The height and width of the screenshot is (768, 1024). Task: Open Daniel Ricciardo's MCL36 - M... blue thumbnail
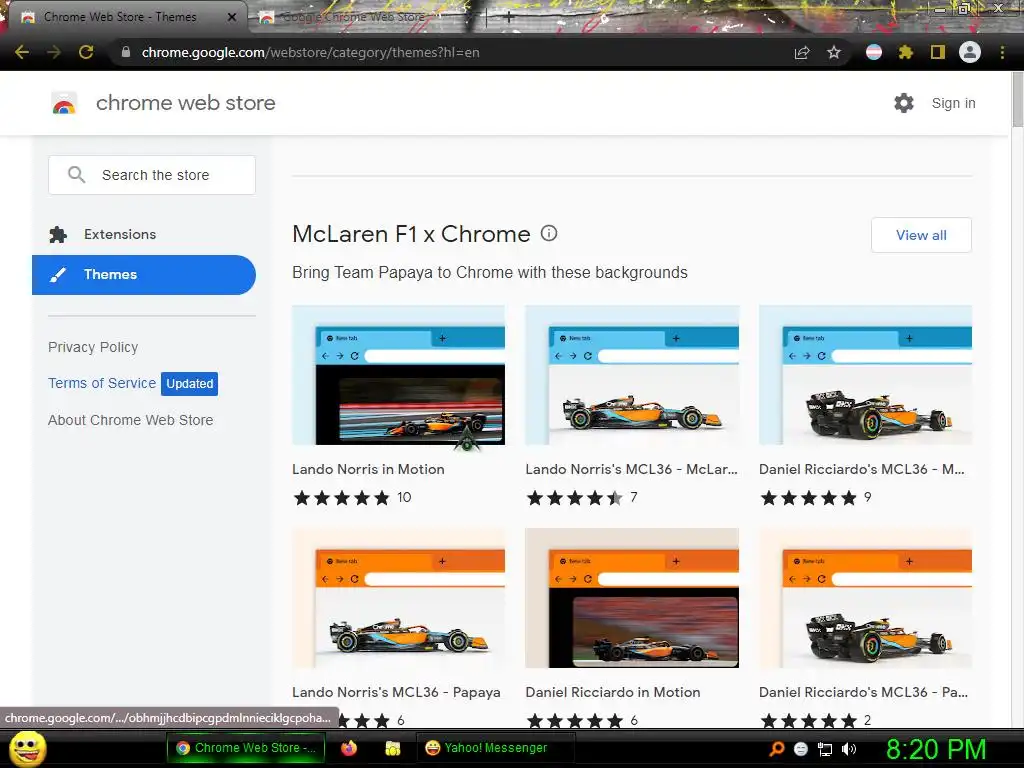[865, 375]
